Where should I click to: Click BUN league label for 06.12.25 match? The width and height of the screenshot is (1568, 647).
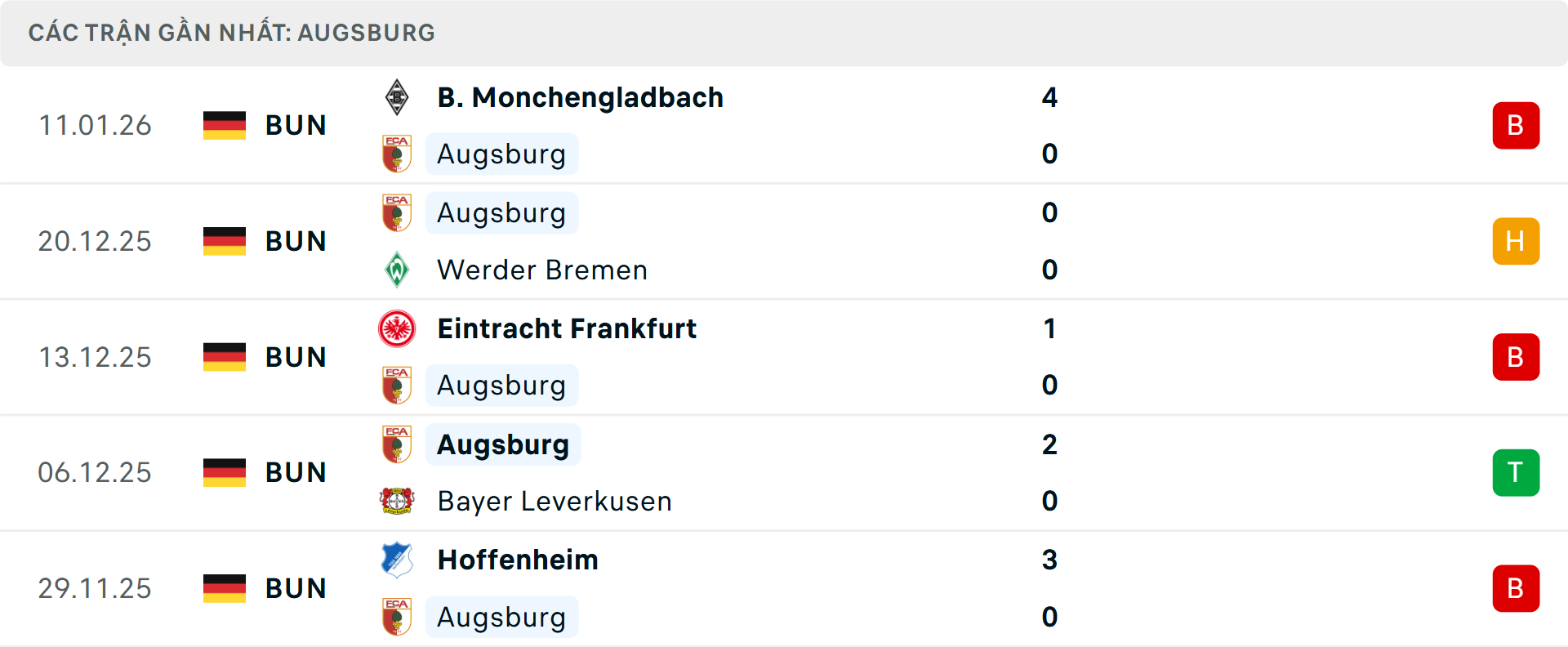coord(296,472)
